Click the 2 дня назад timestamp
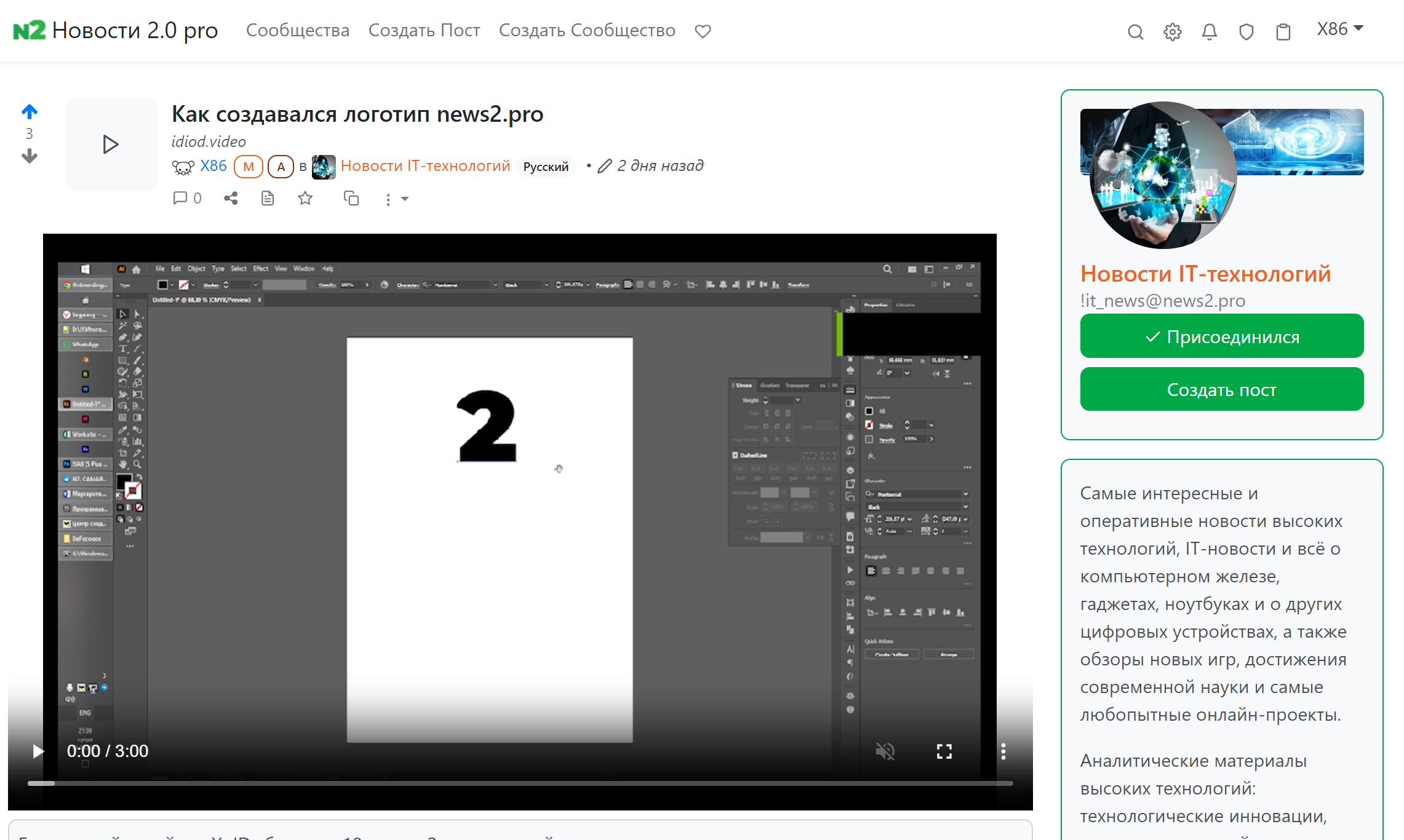The width and height of the screenshot is (1404, 840). pos(660,166)
